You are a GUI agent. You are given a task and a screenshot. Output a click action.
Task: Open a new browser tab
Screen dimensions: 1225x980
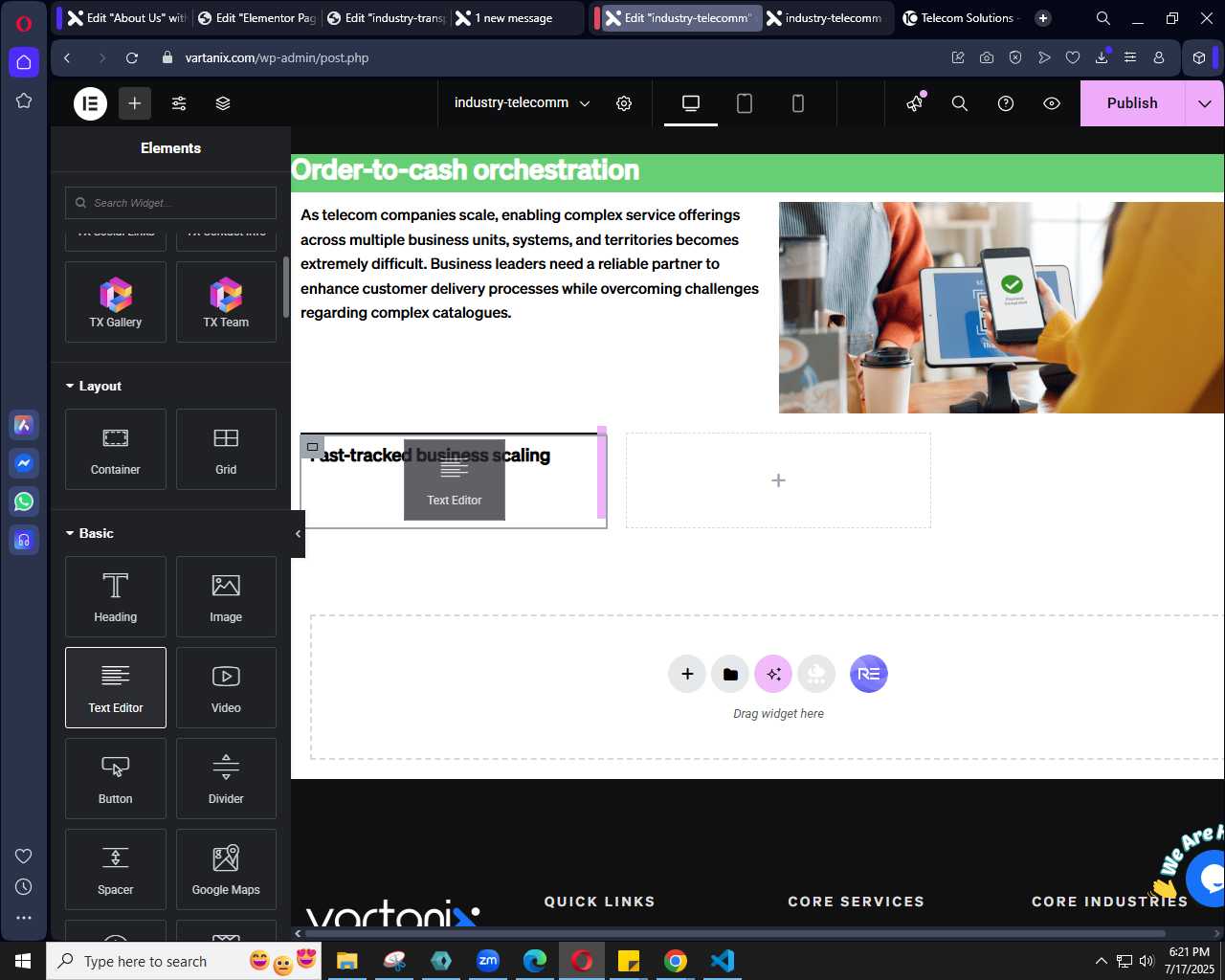(1043, 18)
